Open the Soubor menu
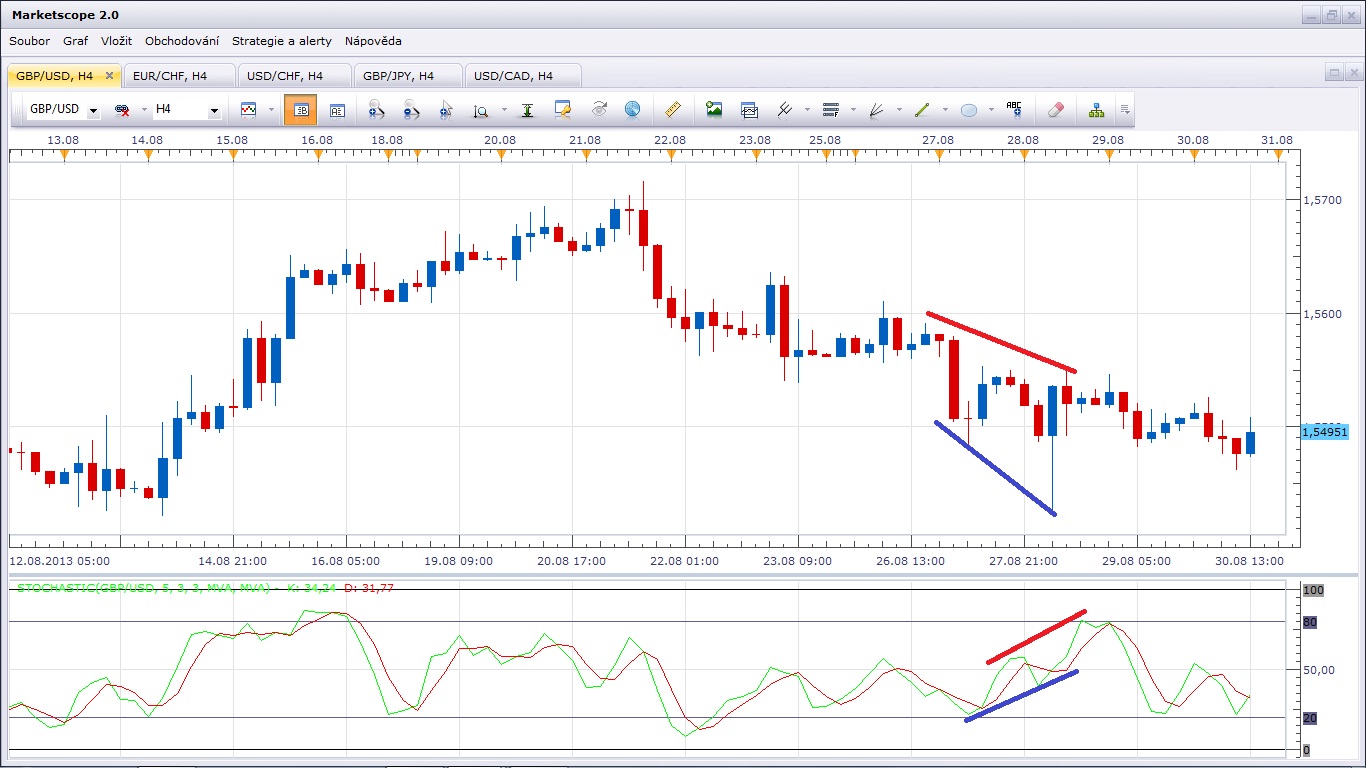This screenshot has height=768, width=1366. [29, 41]
